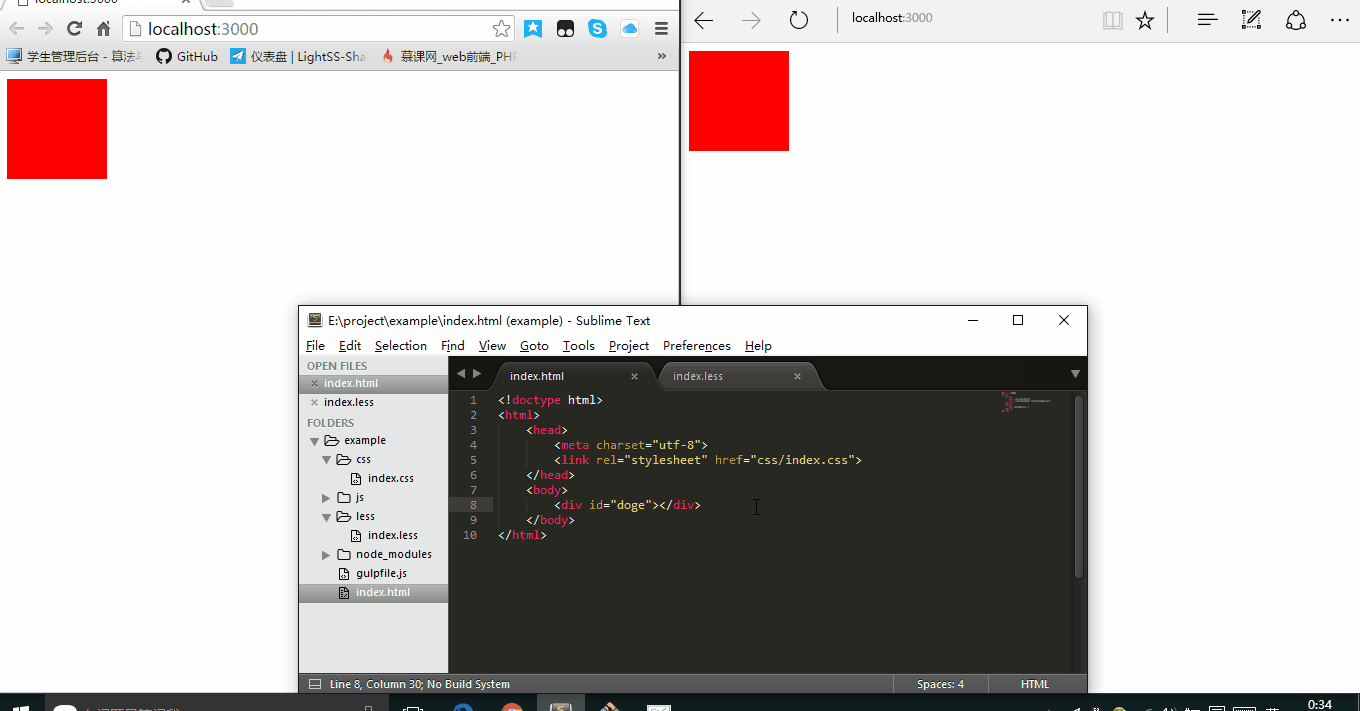Focus Chrome's localhost:3000 address bar
1360x711 pixels.
(x=316, y=29)
